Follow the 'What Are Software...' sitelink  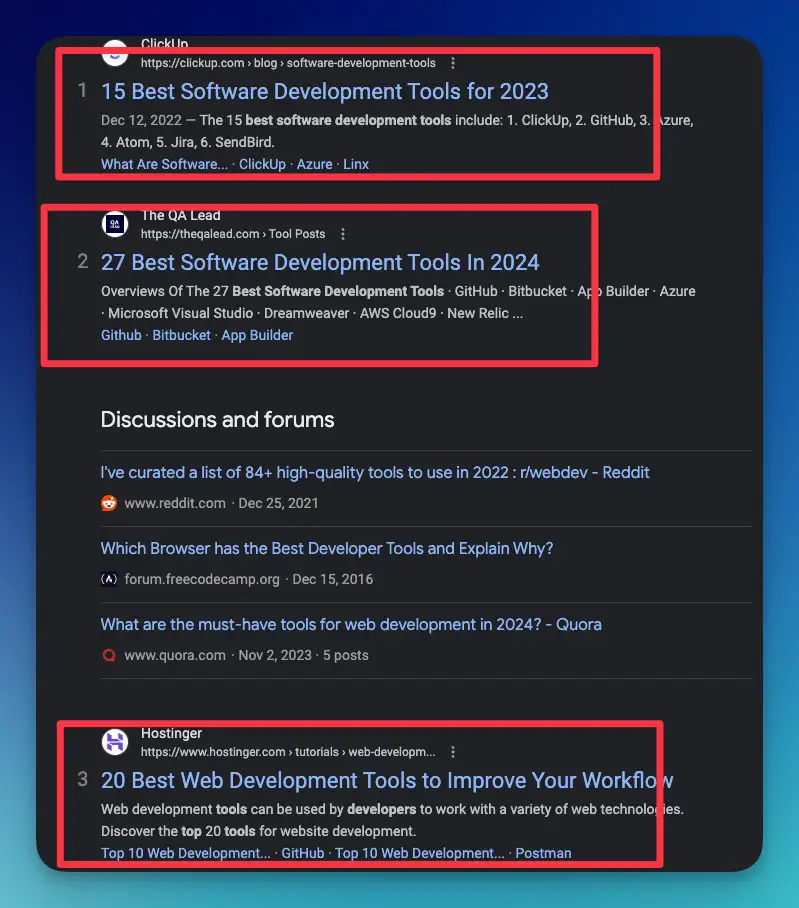pos(164,164)
